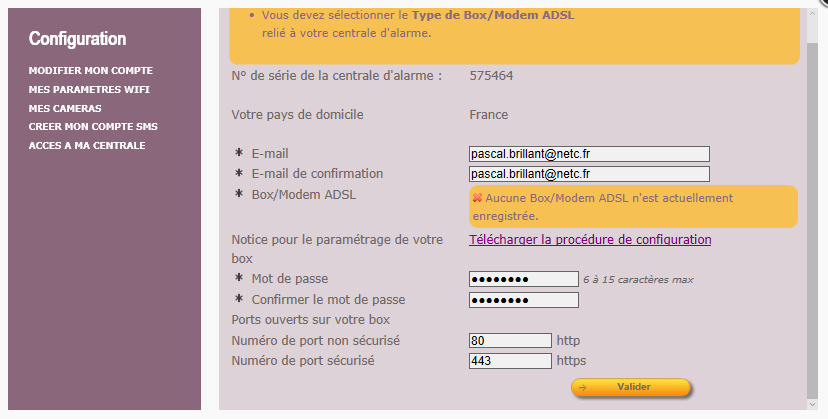Click the Mot de passe field
The height and width of the screenshot is (419, 828).
[523, 279]
